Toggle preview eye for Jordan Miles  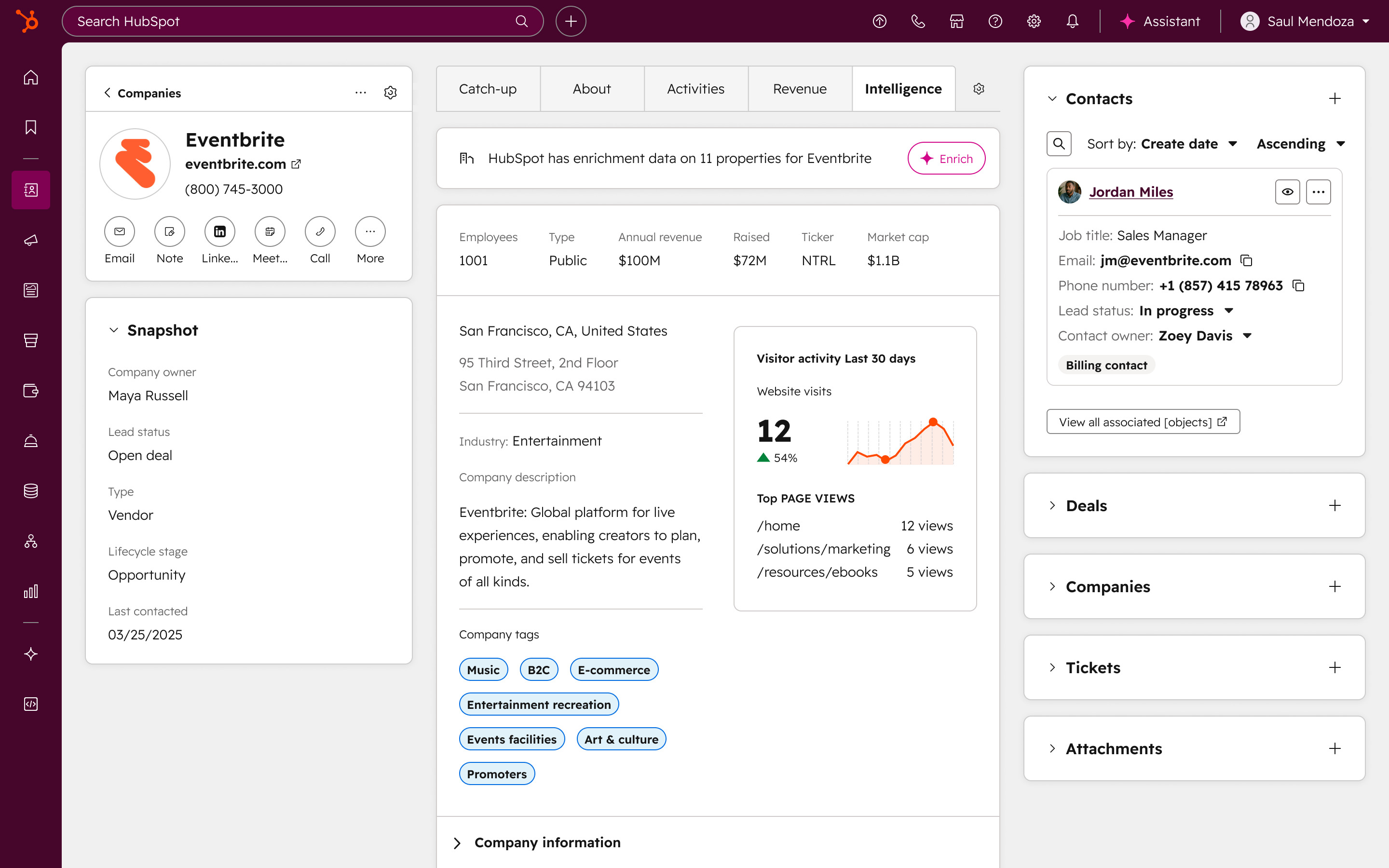(1287, 192)
